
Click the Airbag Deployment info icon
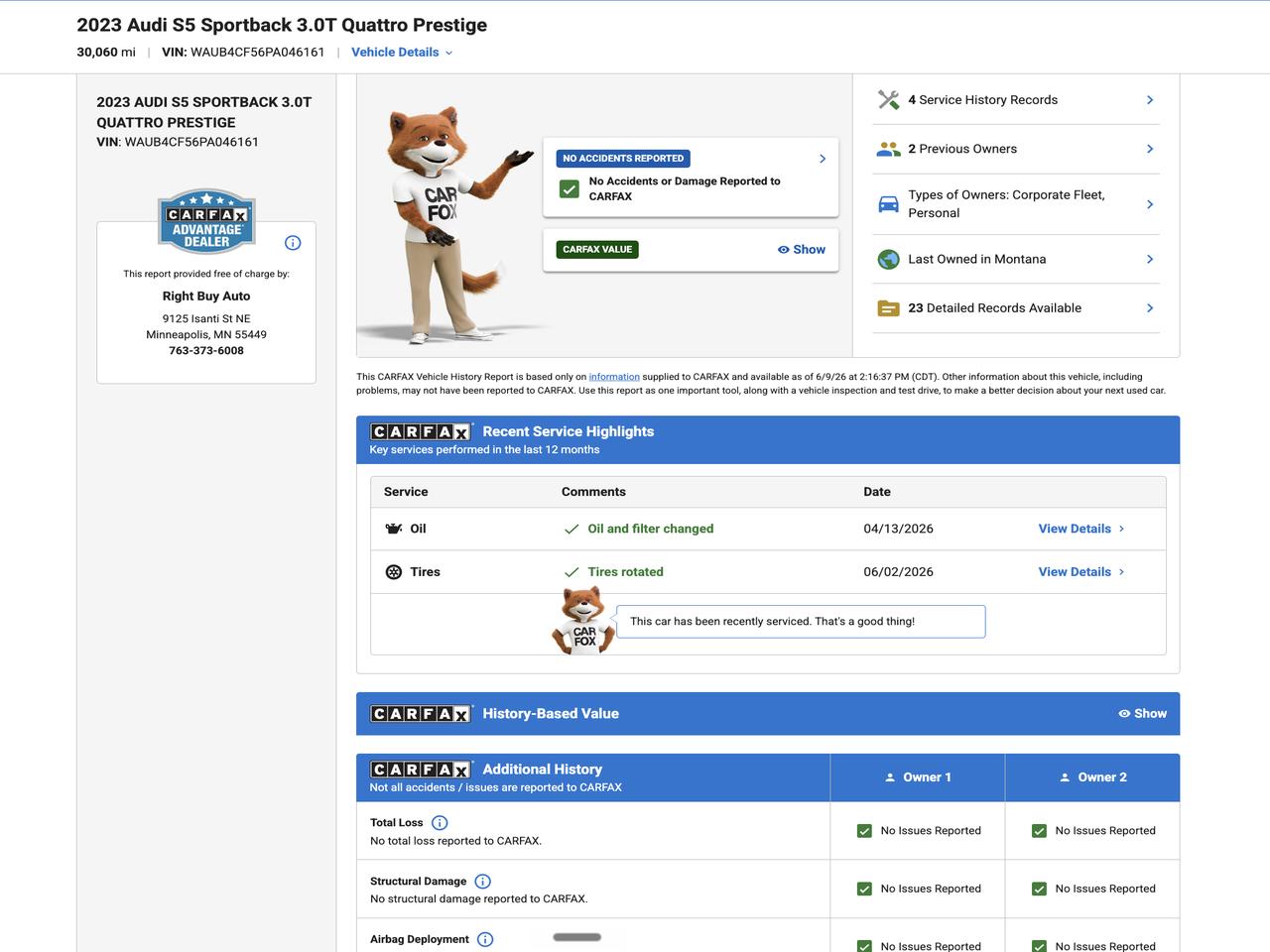485,939
